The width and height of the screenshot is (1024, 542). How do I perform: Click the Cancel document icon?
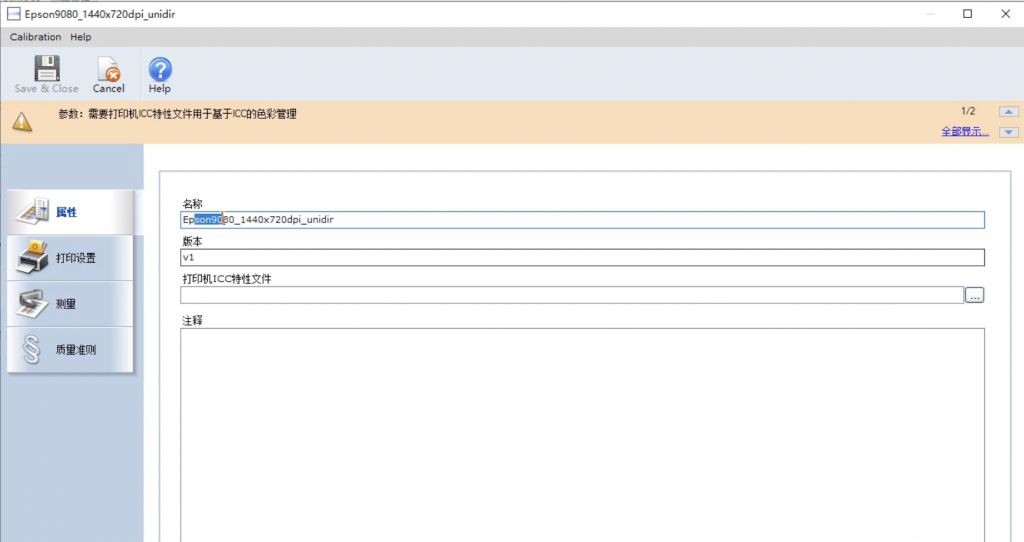[108, 69]
